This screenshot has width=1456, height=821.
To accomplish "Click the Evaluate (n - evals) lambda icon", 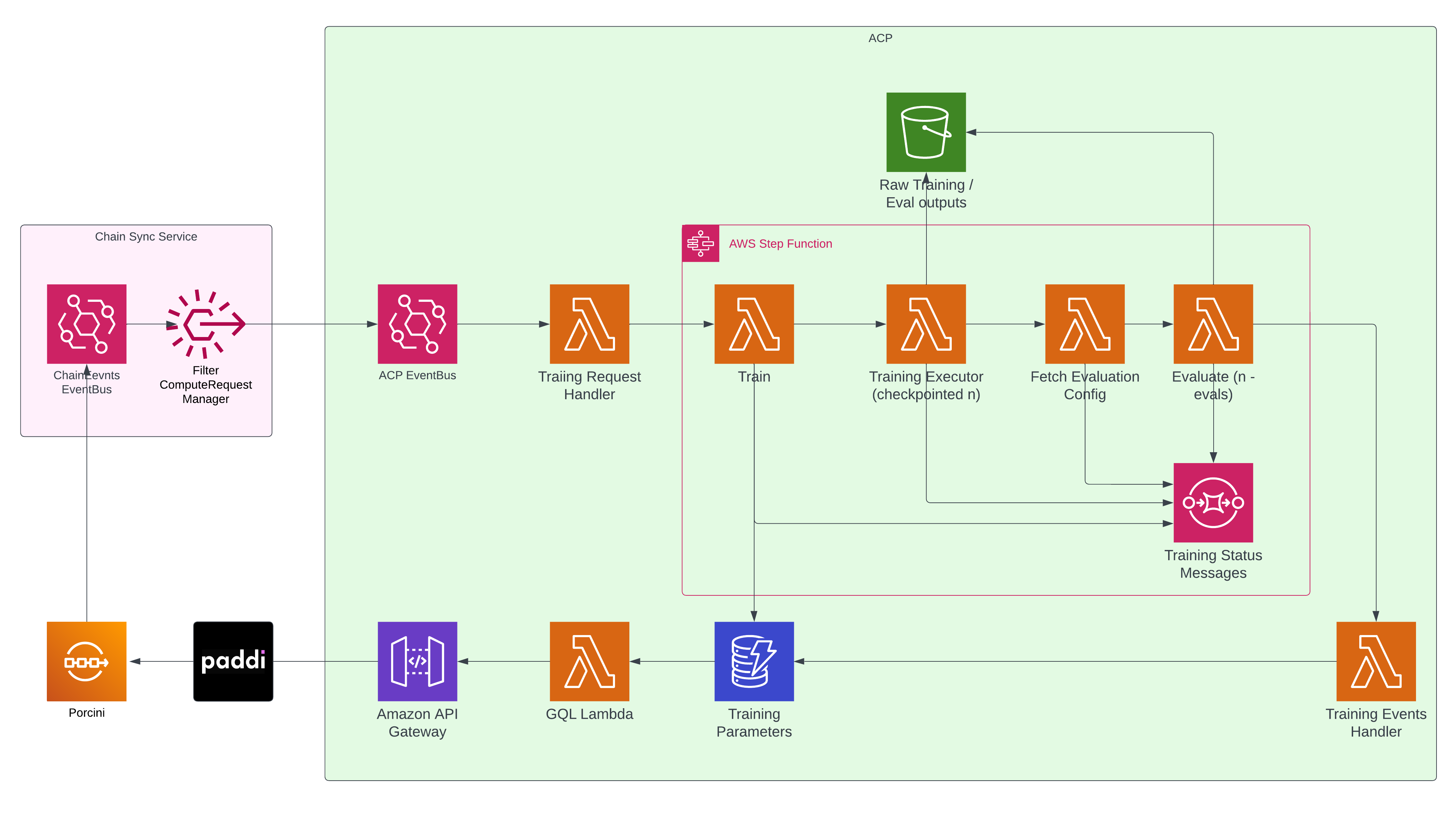I will (x=1213, y=324).
